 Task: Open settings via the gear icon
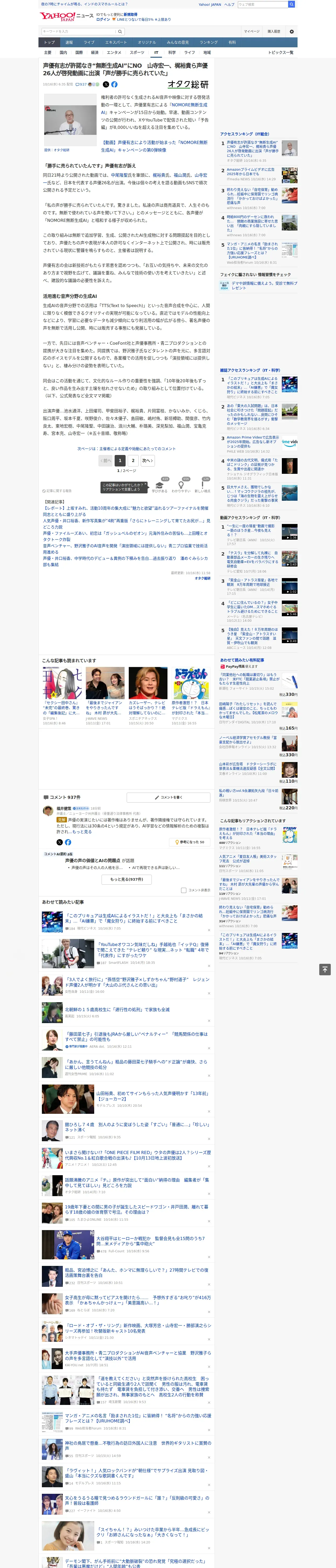[292, 32]
